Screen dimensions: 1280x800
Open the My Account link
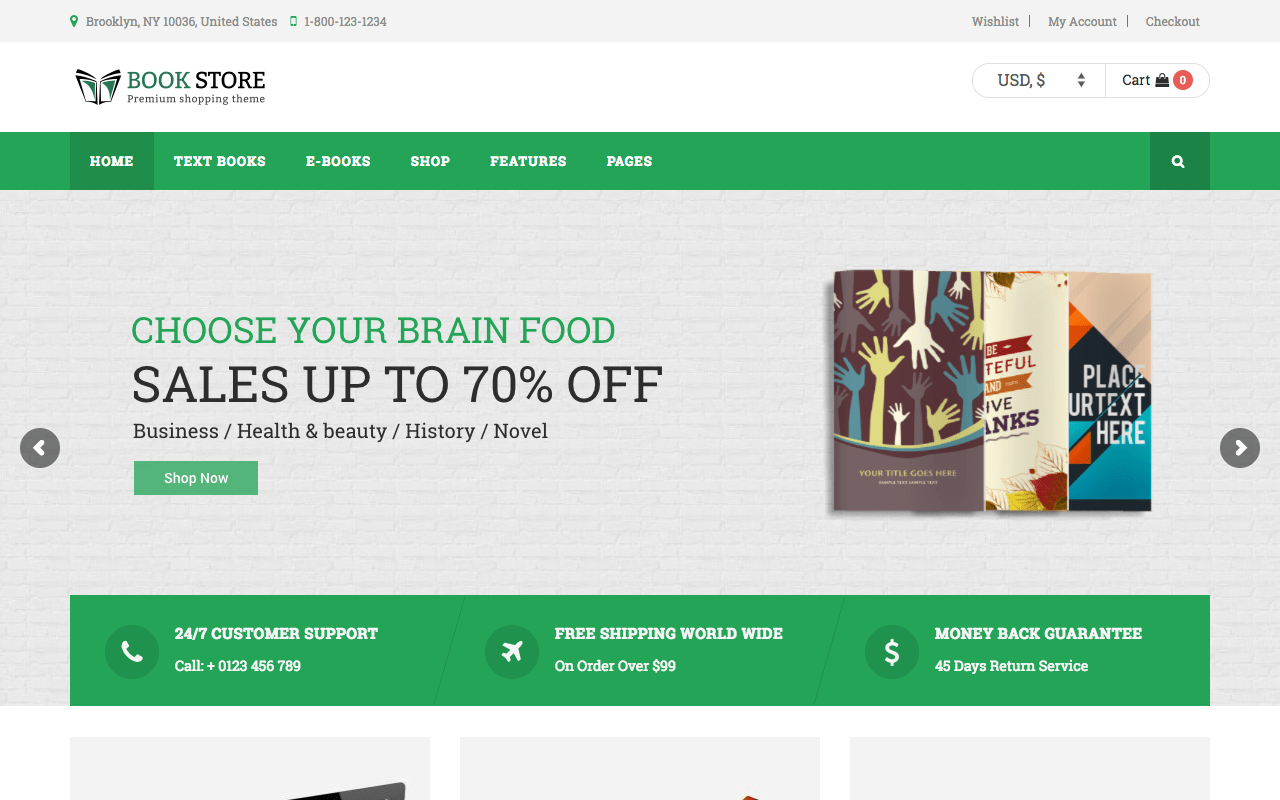[1082, 21]
